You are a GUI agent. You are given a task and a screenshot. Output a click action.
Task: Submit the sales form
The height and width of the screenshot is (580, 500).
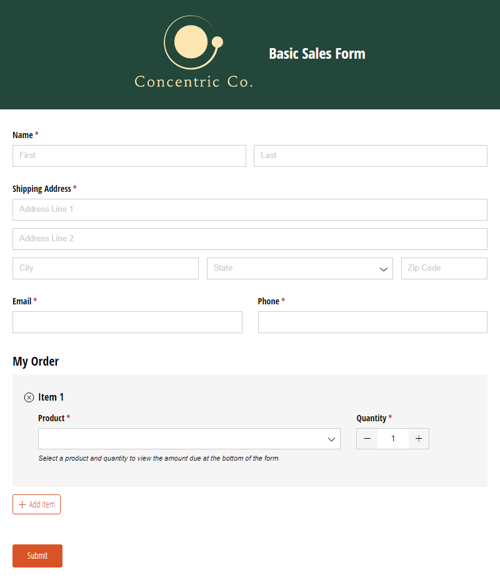click(x=37, y=556)
